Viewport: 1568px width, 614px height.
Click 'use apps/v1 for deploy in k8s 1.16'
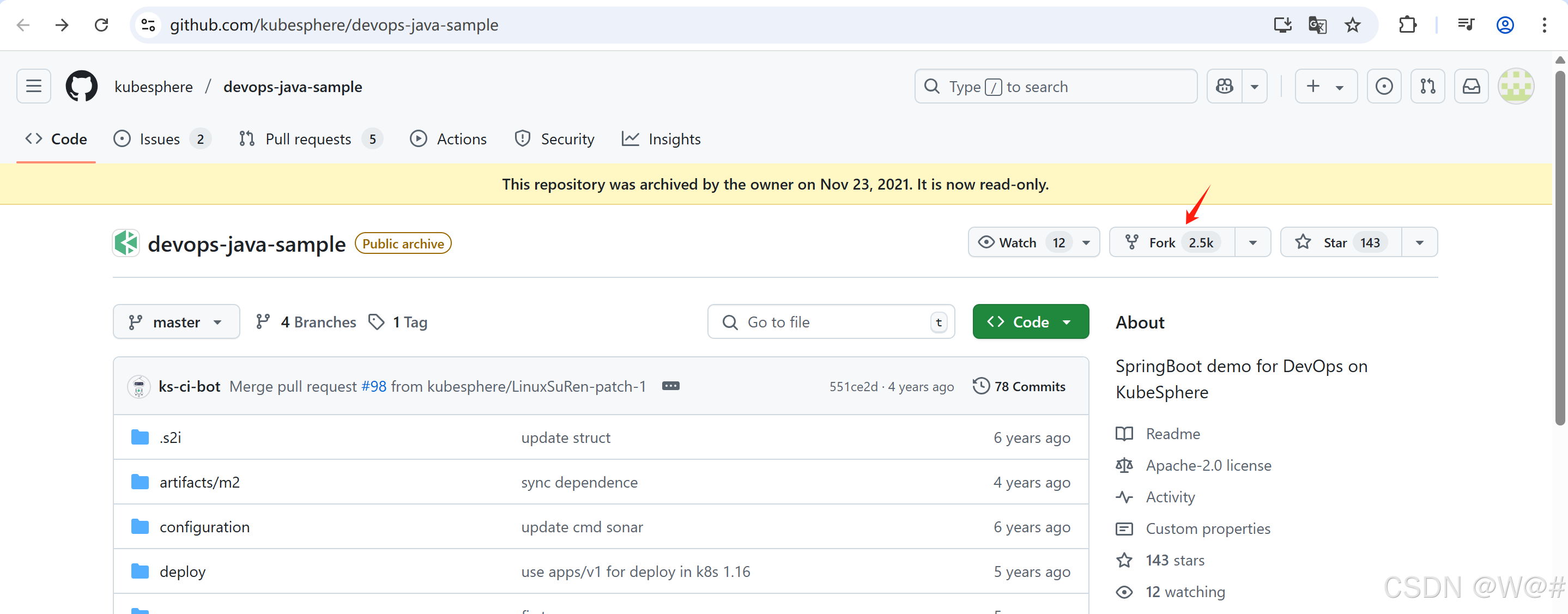tap(635, 571)
